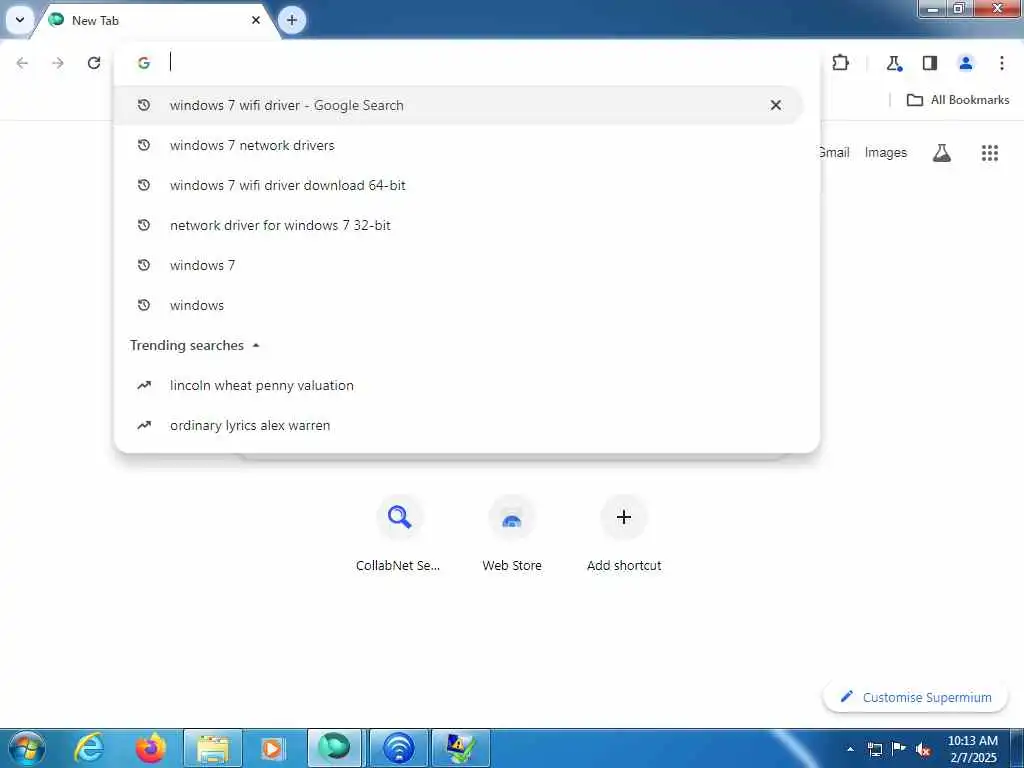Go forward with the forward arrow

(58, 63)
